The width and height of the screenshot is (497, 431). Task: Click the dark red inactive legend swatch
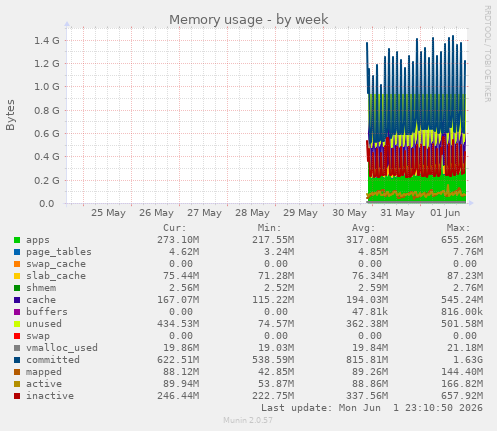pos(17,396)
